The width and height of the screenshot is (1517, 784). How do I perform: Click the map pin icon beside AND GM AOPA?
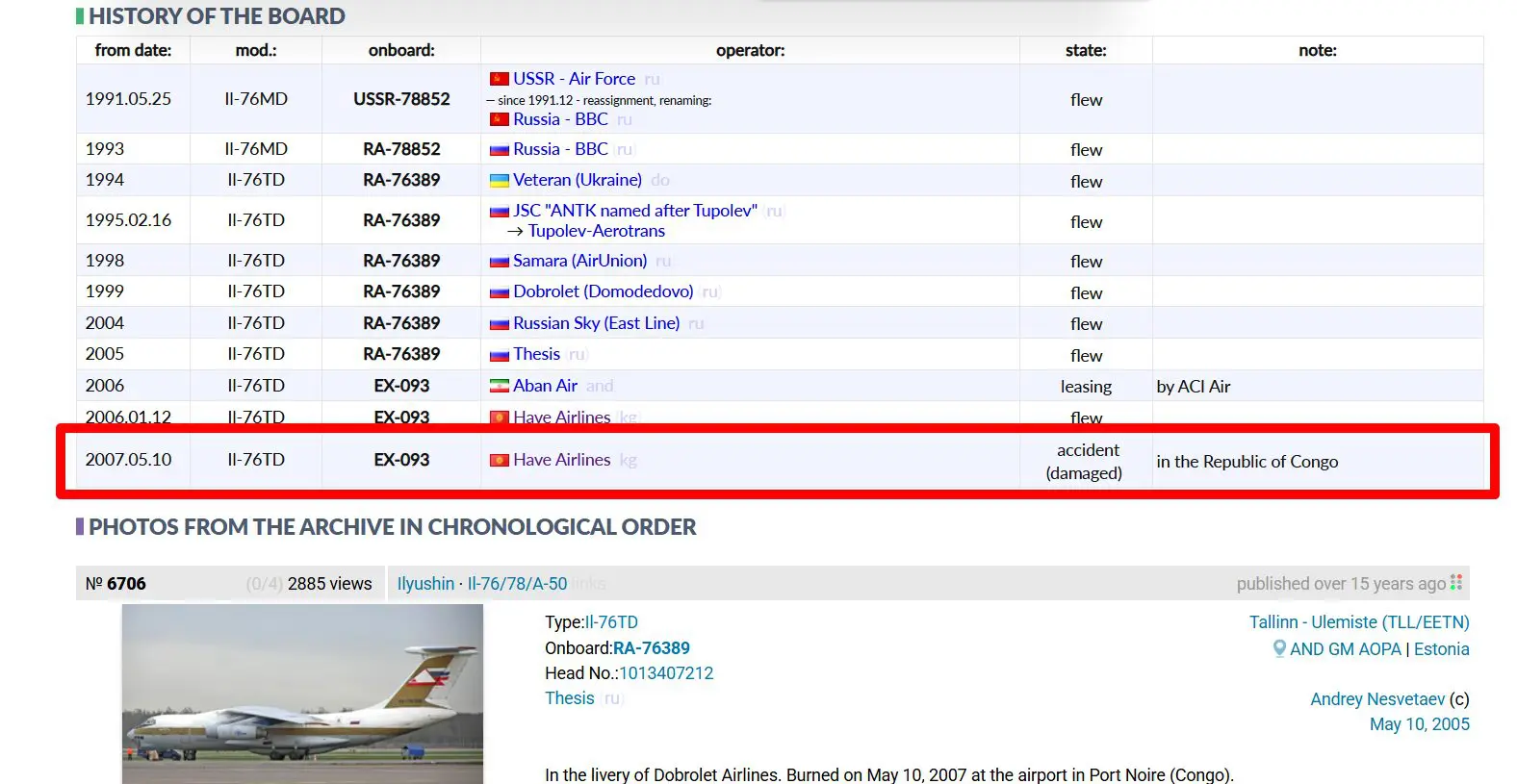pos(1279,648)
